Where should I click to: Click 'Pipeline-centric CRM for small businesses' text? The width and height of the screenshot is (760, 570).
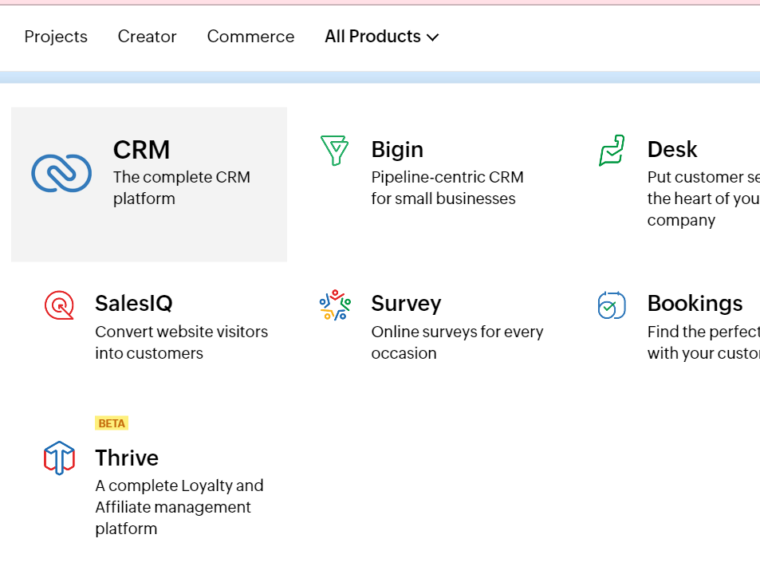pos(447,188)
